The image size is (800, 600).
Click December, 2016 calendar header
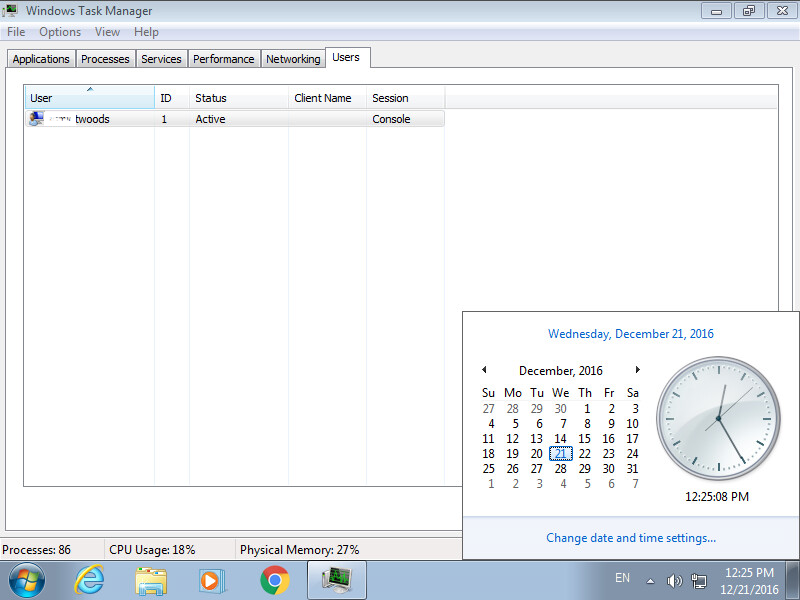[560, 371]
